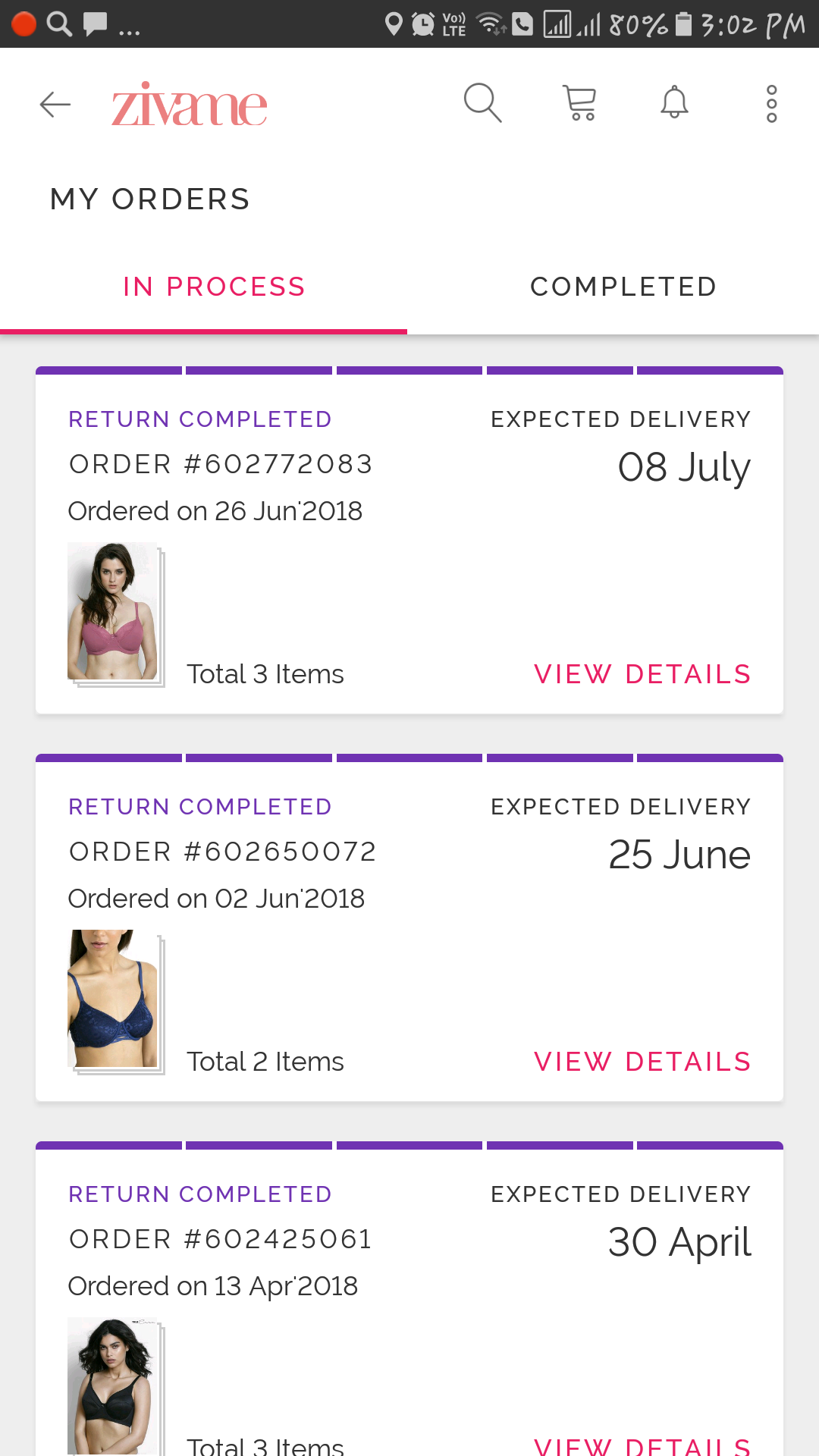Tap the location icon in status bar

click(393, 24)
